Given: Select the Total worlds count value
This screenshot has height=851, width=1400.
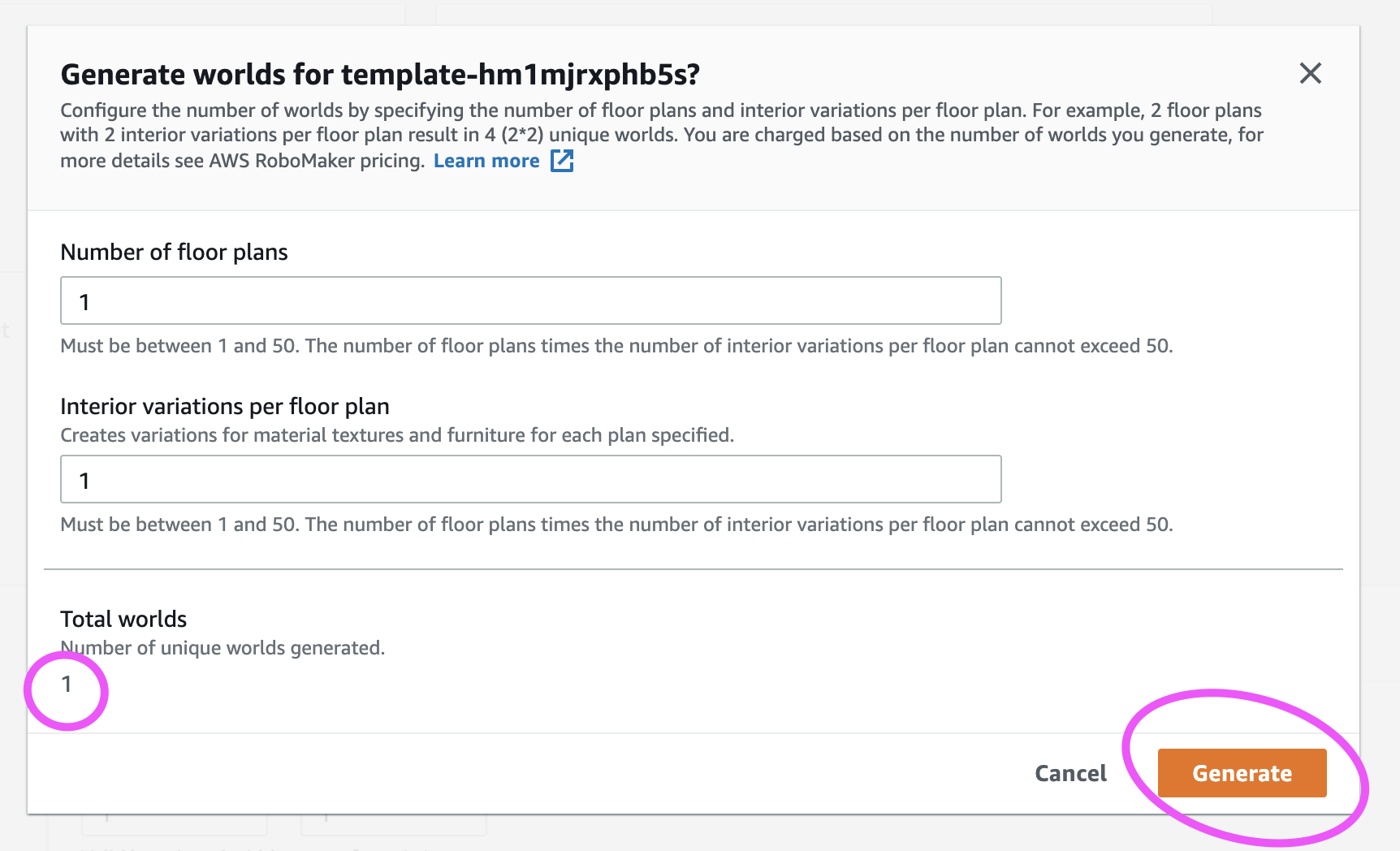Looking at the screenshot, I should click(x=67, y=685).
